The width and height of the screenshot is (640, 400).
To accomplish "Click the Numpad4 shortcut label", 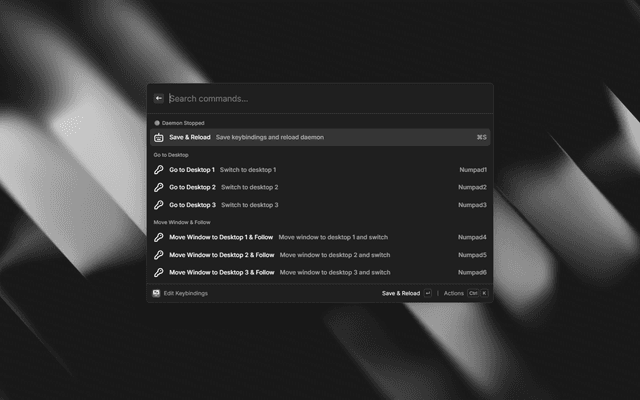I will tap(472, 237).
